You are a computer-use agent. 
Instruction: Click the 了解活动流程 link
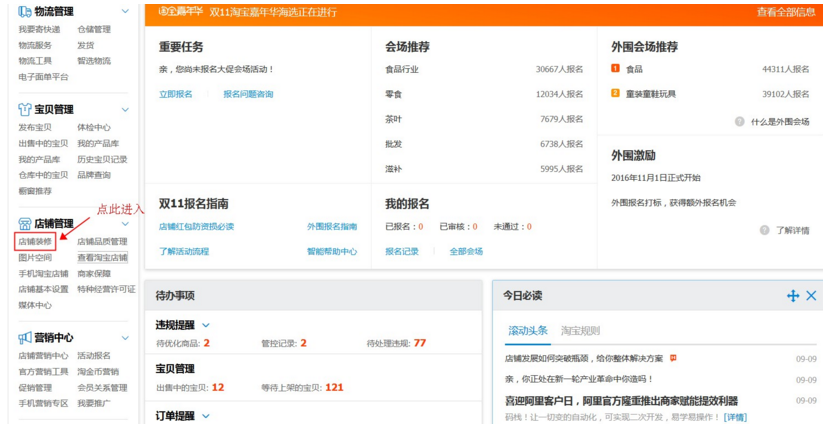click(x=184, y=252)
